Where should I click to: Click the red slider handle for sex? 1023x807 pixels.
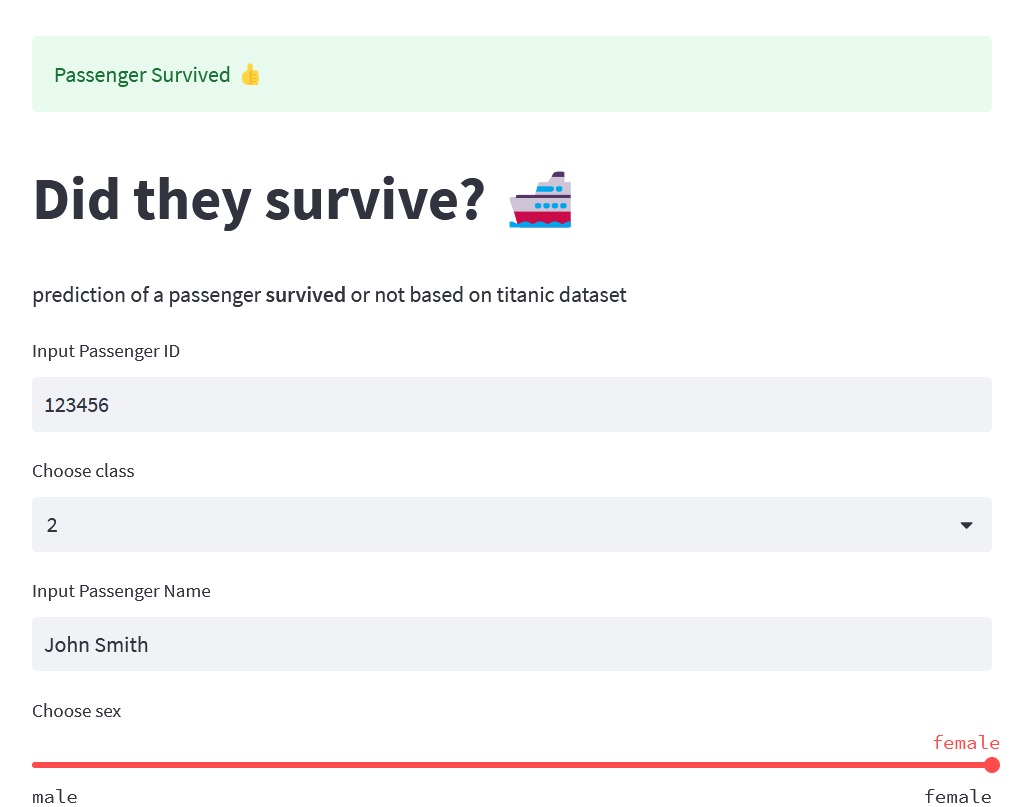pos(991,764)
